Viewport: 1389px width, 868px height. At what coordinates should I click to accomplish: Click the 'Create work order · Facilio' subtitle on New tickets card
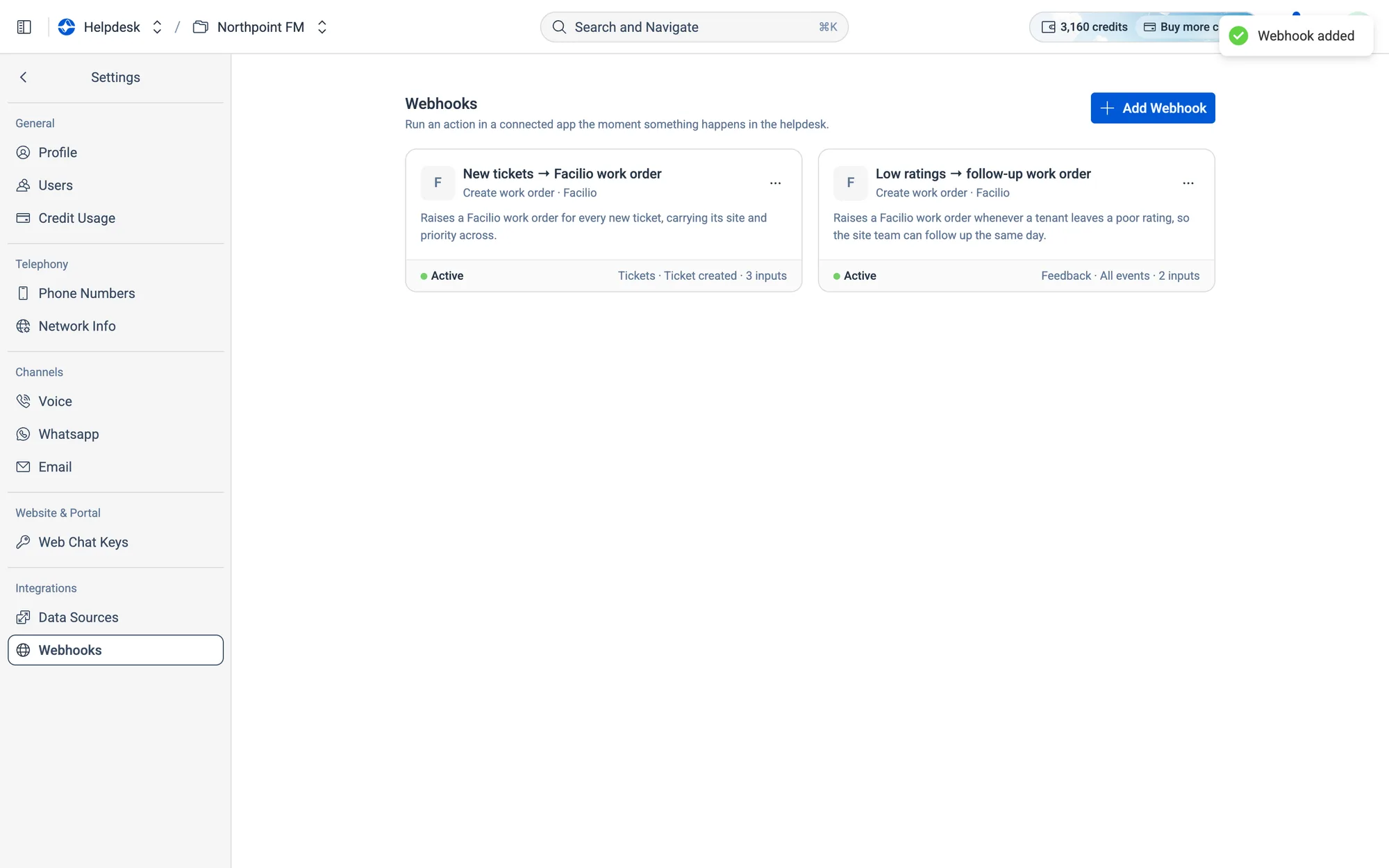(x=529, y=193)
